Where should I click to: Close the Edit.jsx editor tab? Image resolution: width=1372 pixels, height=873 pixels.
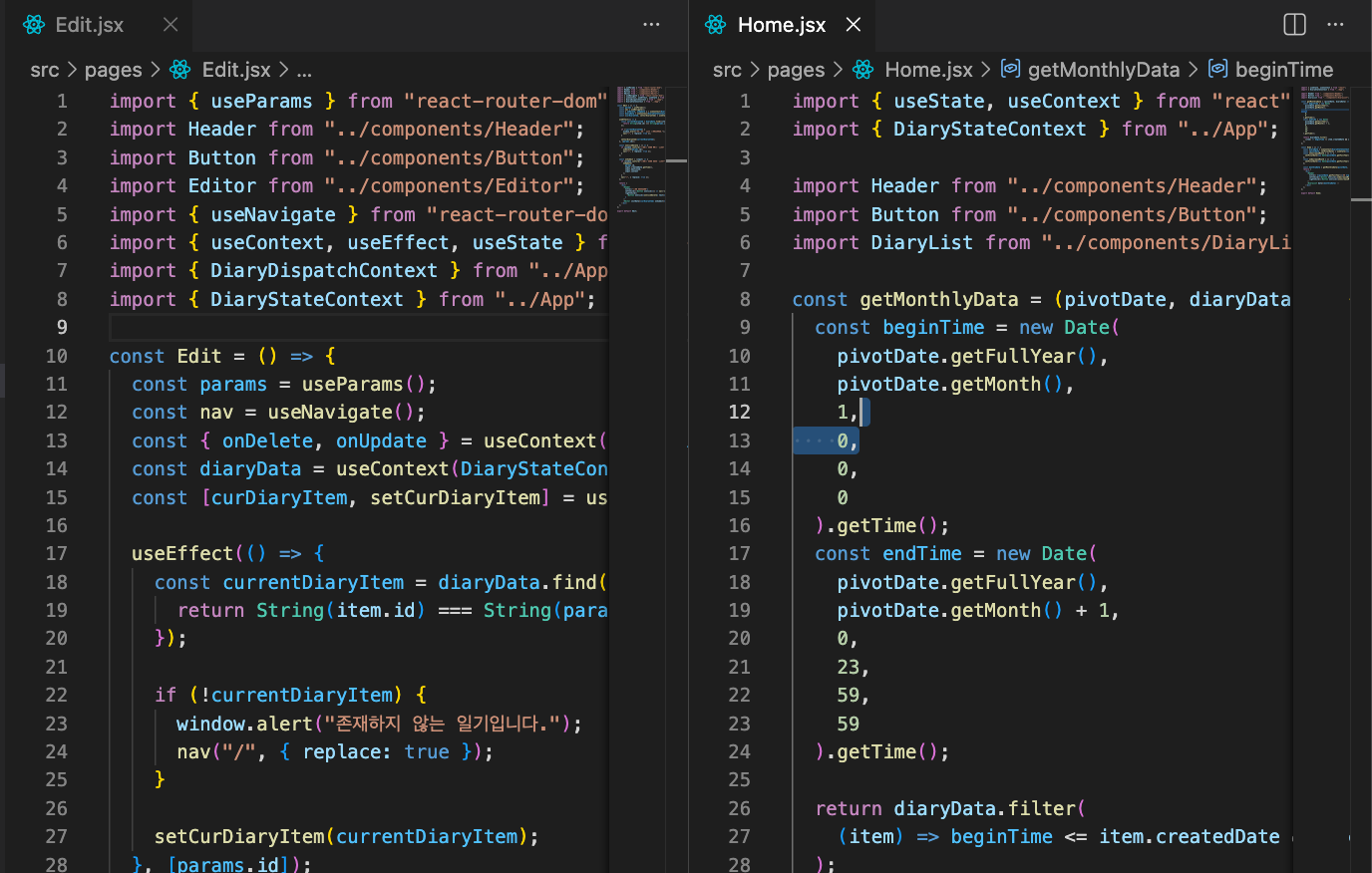pos(171,25)
